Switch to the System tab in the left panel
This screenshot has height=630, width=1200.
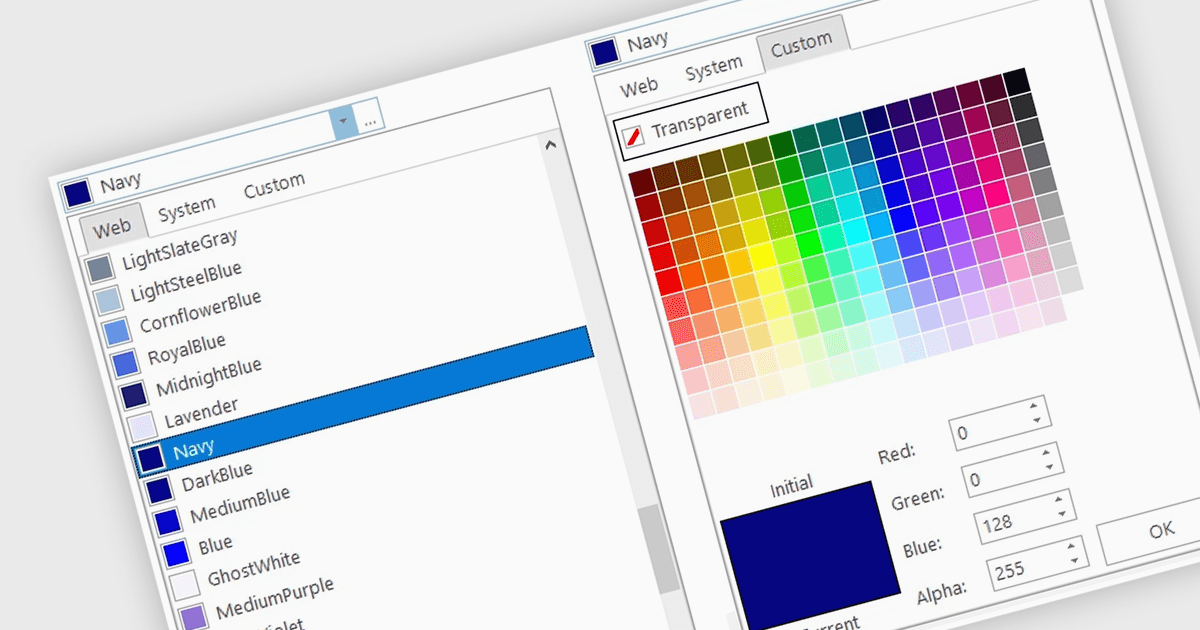click(x=186, y=208)
